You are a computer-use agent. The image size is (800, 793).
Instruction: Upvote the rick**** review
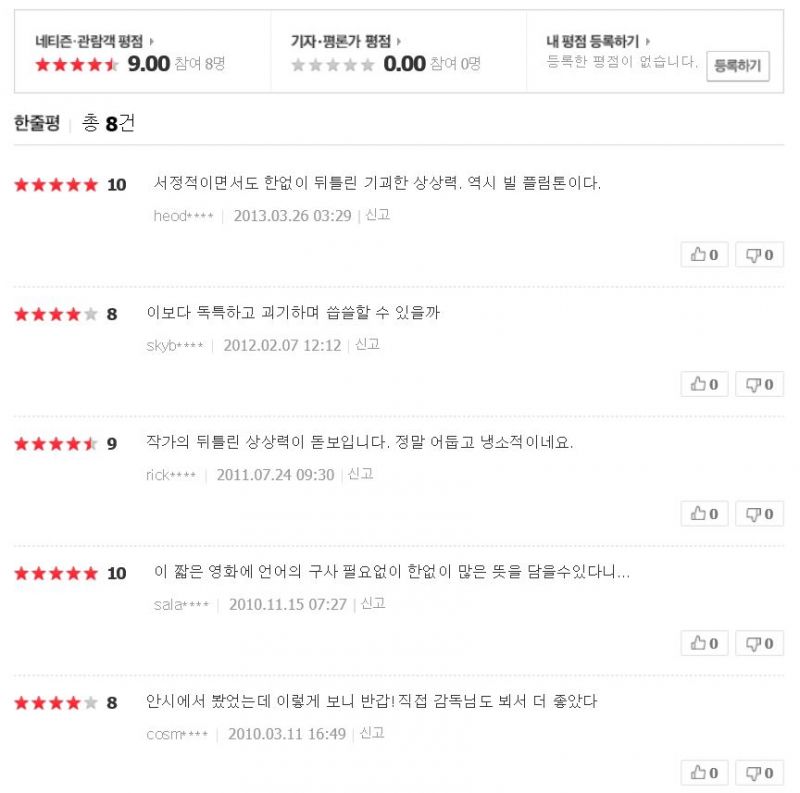(x=704, y=514)
